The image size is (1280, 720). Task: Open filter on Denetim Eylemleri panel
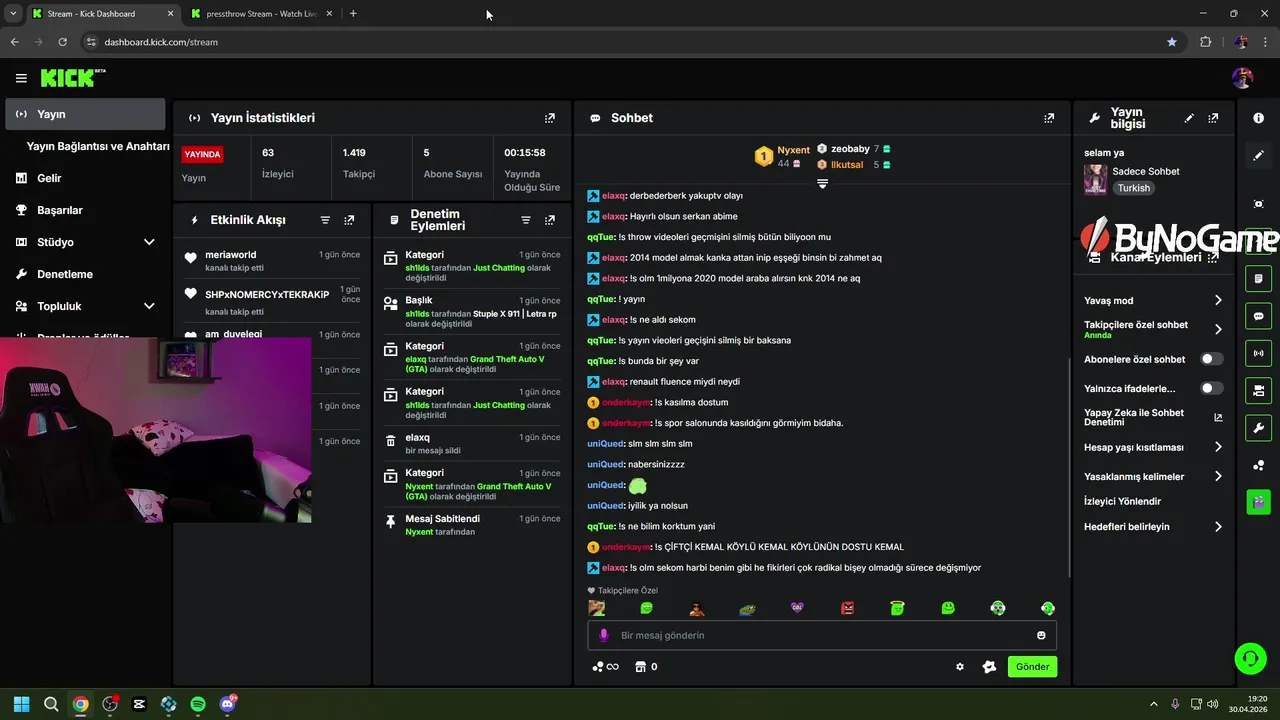[x=526, y=220]
